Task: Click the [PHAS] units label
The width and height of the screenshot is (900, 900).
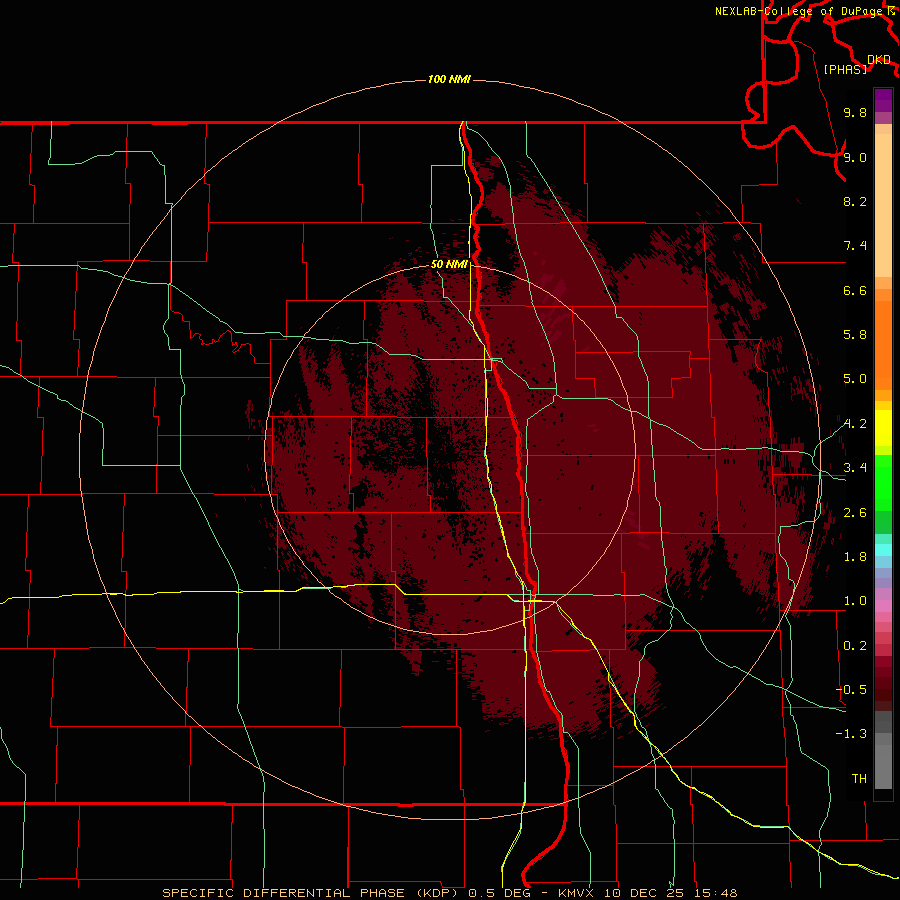Action: coord(845,69)
